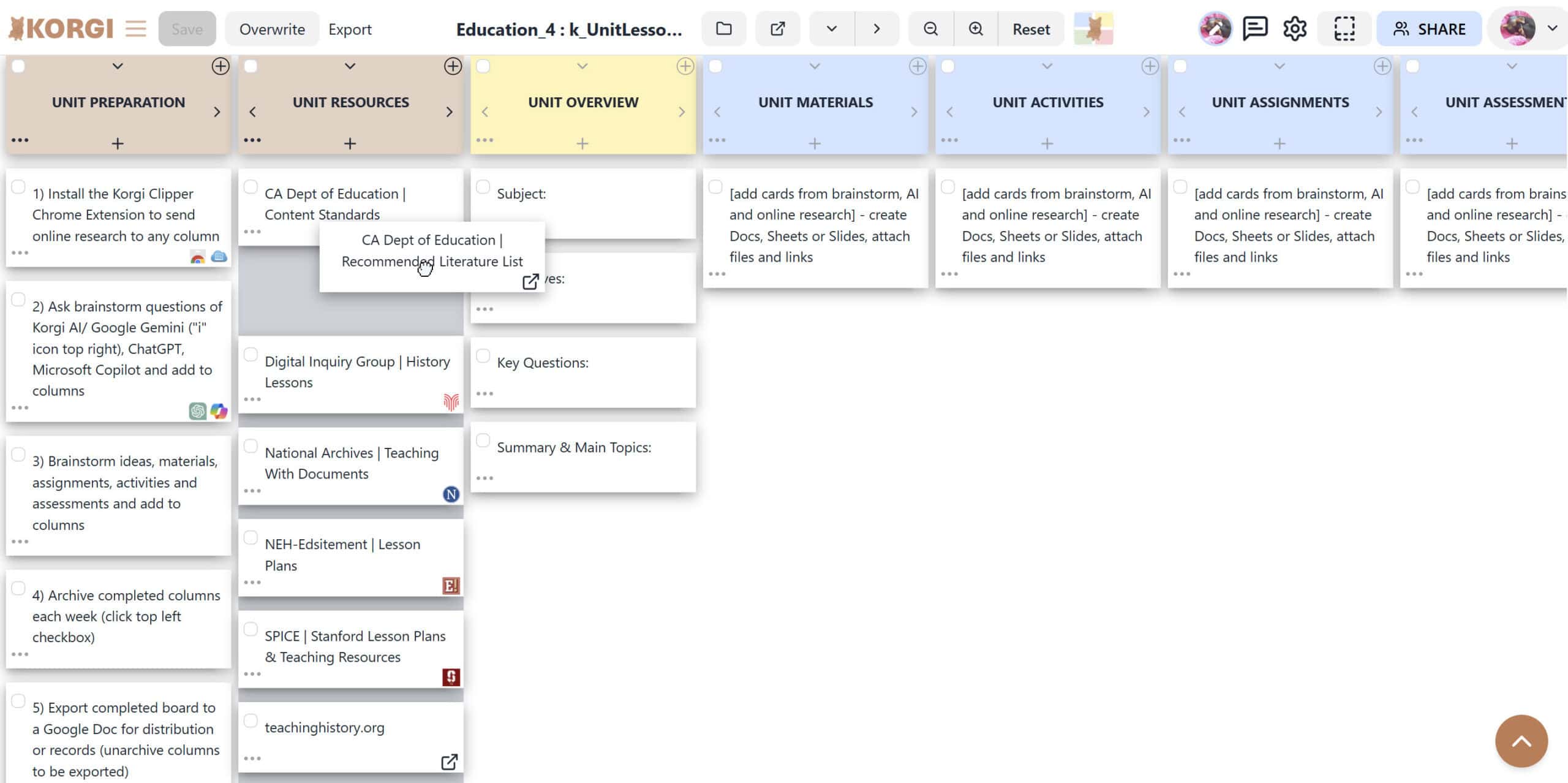Add column via circled plus on Unit Resources
Screen dimensions: 1568x783
pos(453,66)
